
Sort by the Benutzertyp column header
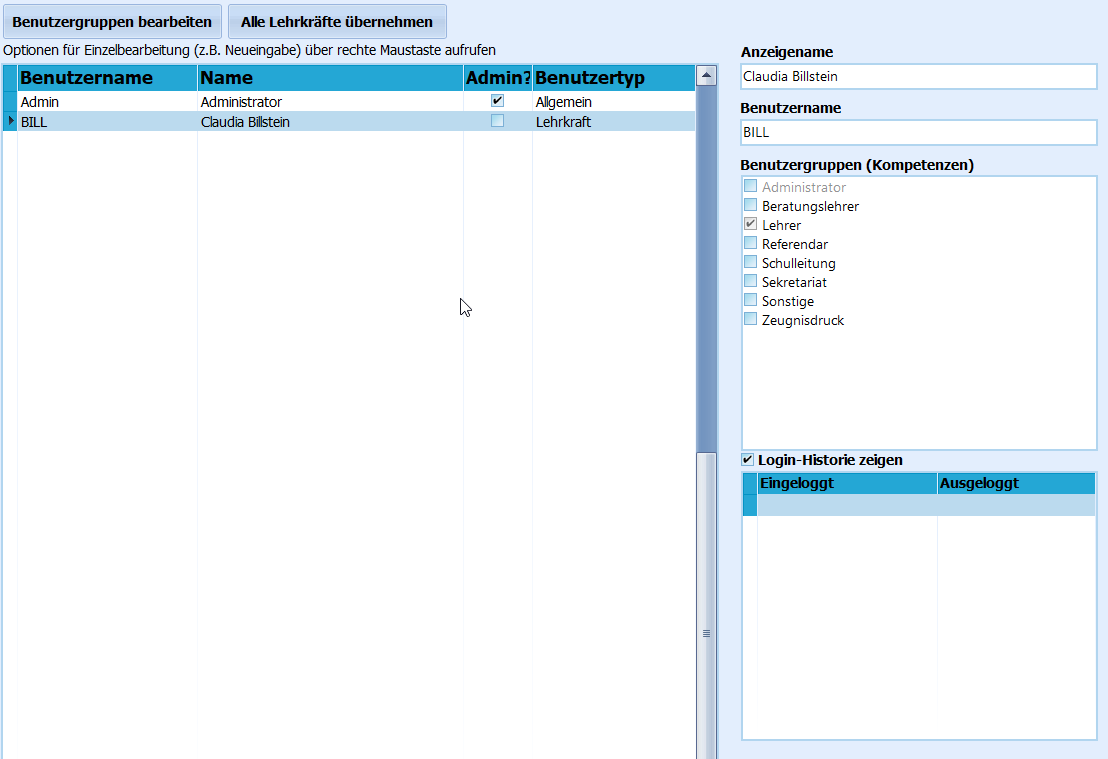pos(613,78)
